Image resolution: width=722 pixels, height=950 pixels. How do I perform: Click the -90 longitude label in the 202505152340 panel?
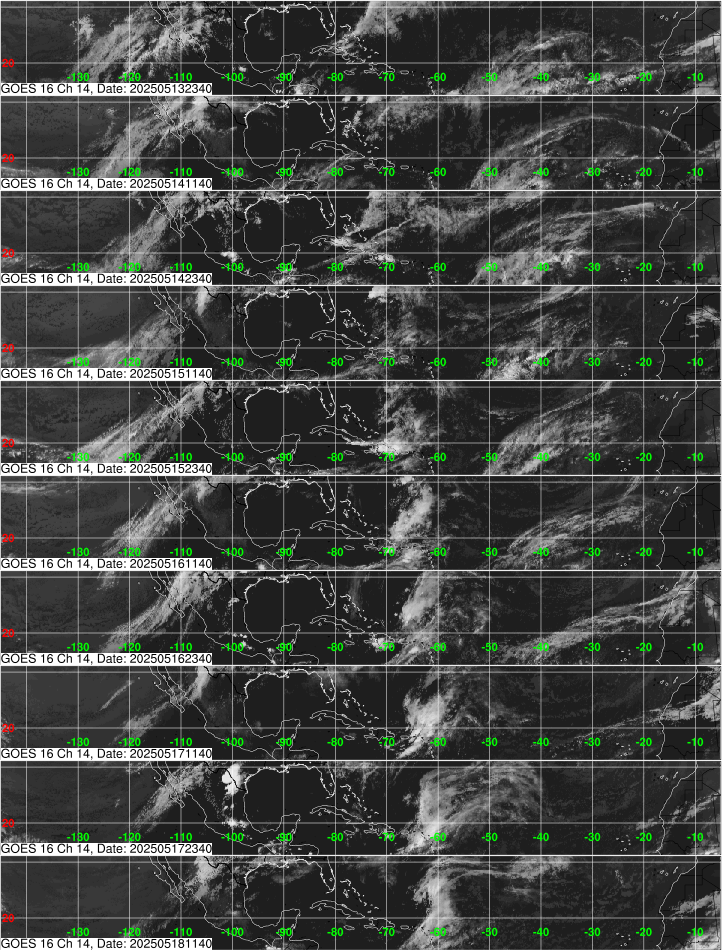click(283, 457)
